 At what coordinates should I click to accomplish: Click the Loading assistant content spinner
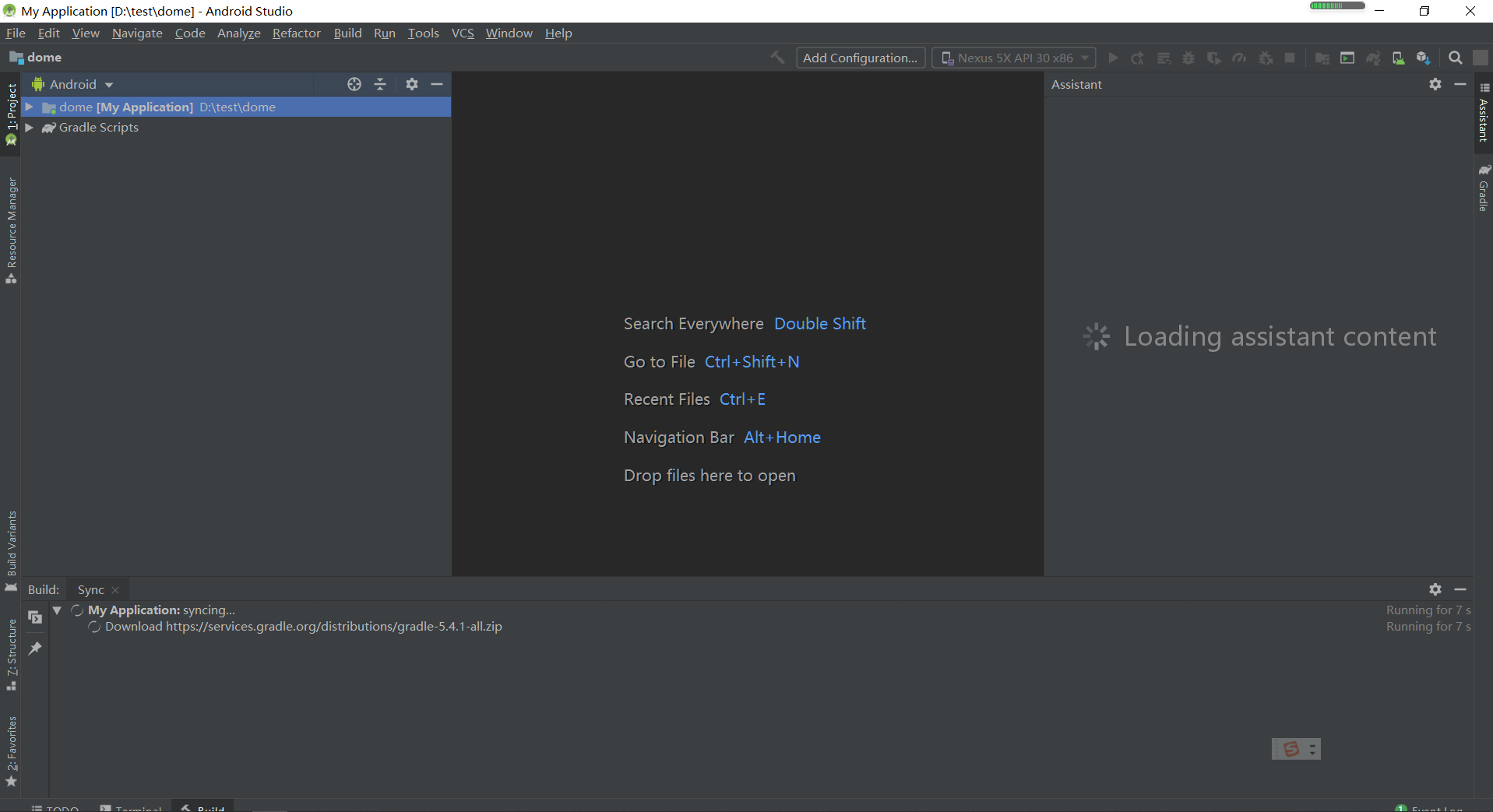(1097, 336)
